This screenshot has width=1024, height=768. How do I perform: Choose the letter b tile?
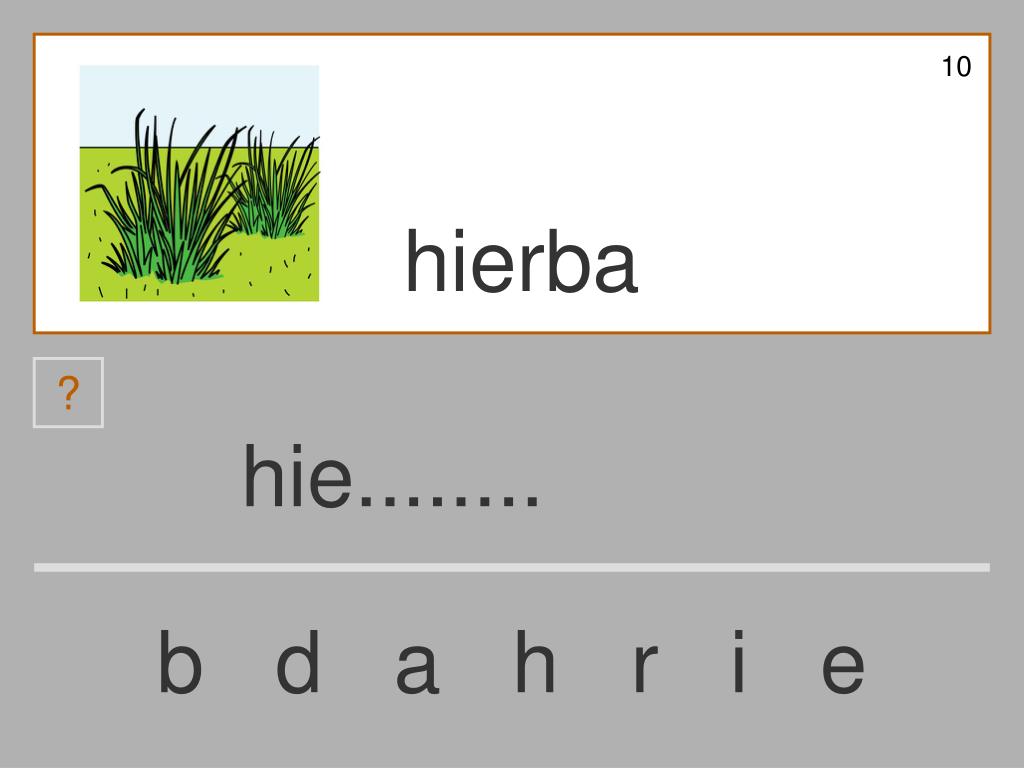[180, 662]
